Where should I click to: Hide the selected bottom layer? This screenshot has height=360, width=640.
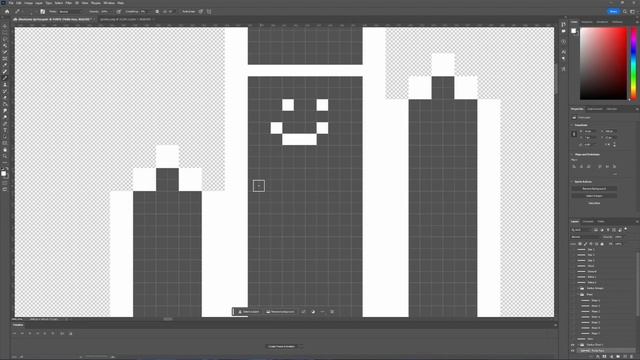[x=573, y=351]
